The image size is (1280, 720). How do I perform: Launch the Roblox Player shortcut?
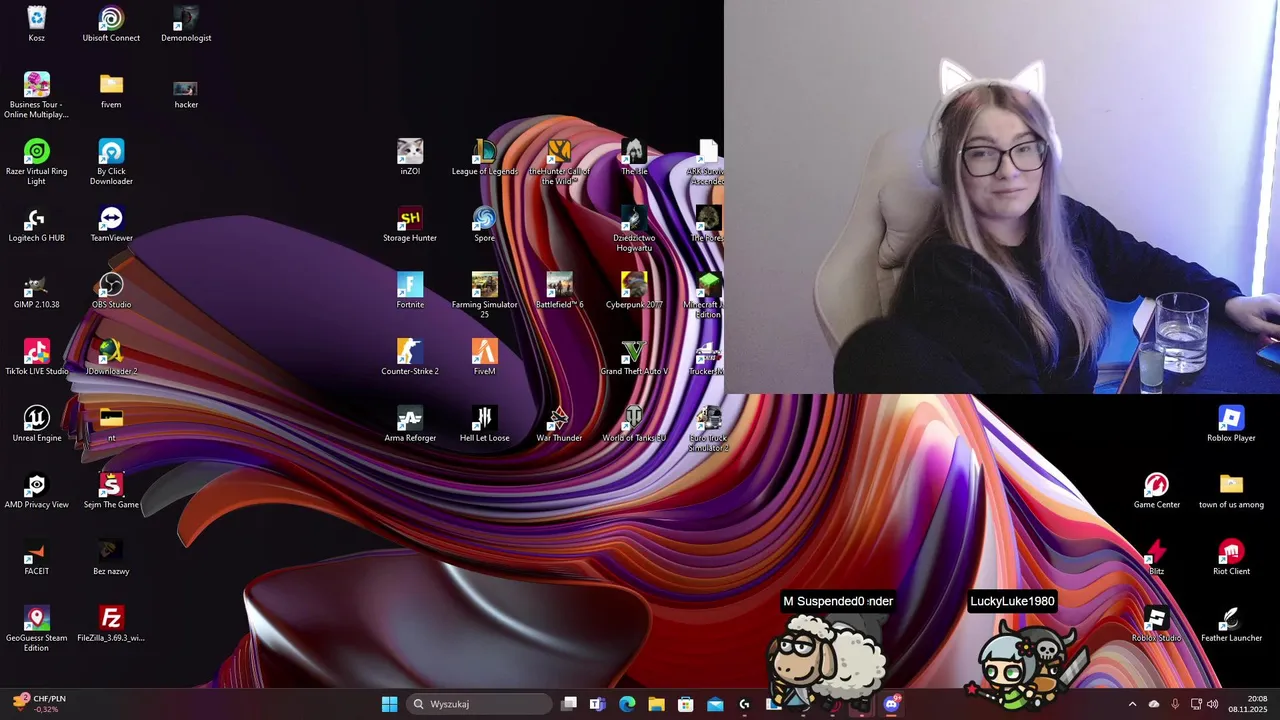point(1231,424)
